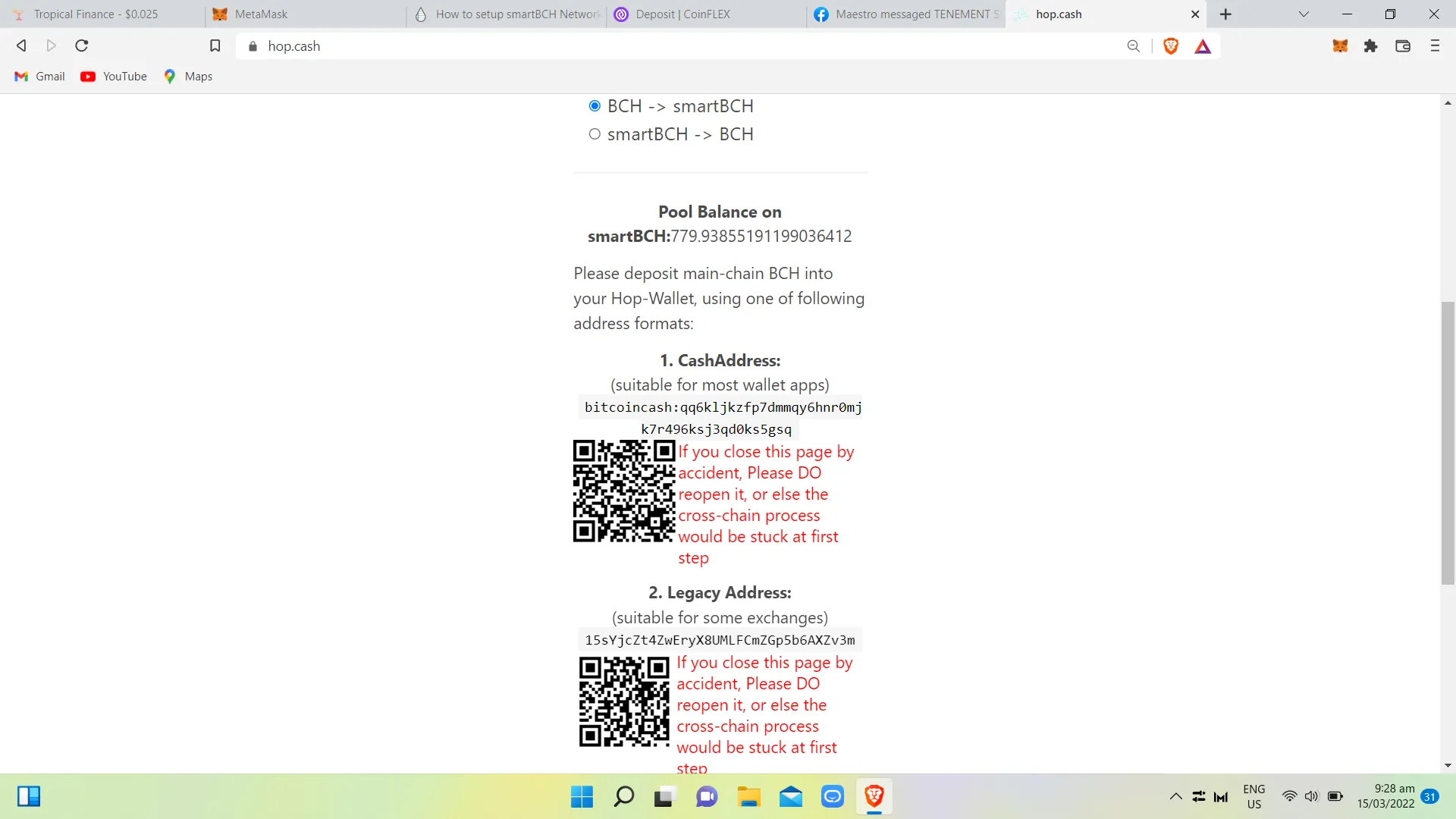Image resolution: width=1456 pixels, height=819 pixels.
Task: Open File Explorer from the taskbar
Action: (748, 797)
